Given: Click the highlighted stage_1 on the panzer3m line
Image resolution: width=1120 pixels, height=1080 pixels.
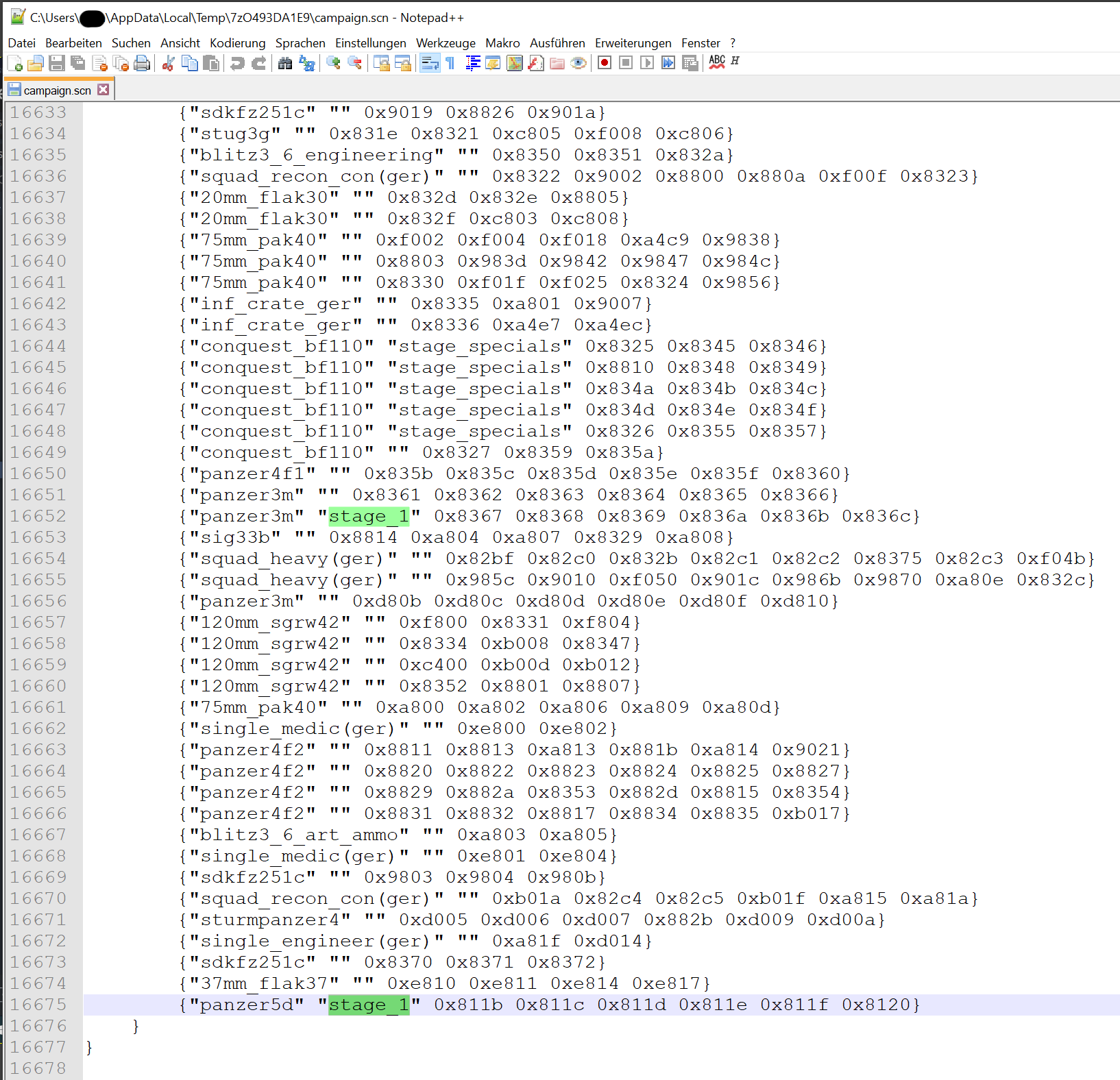Looking at the screenshot, I should tap(369, 517).
